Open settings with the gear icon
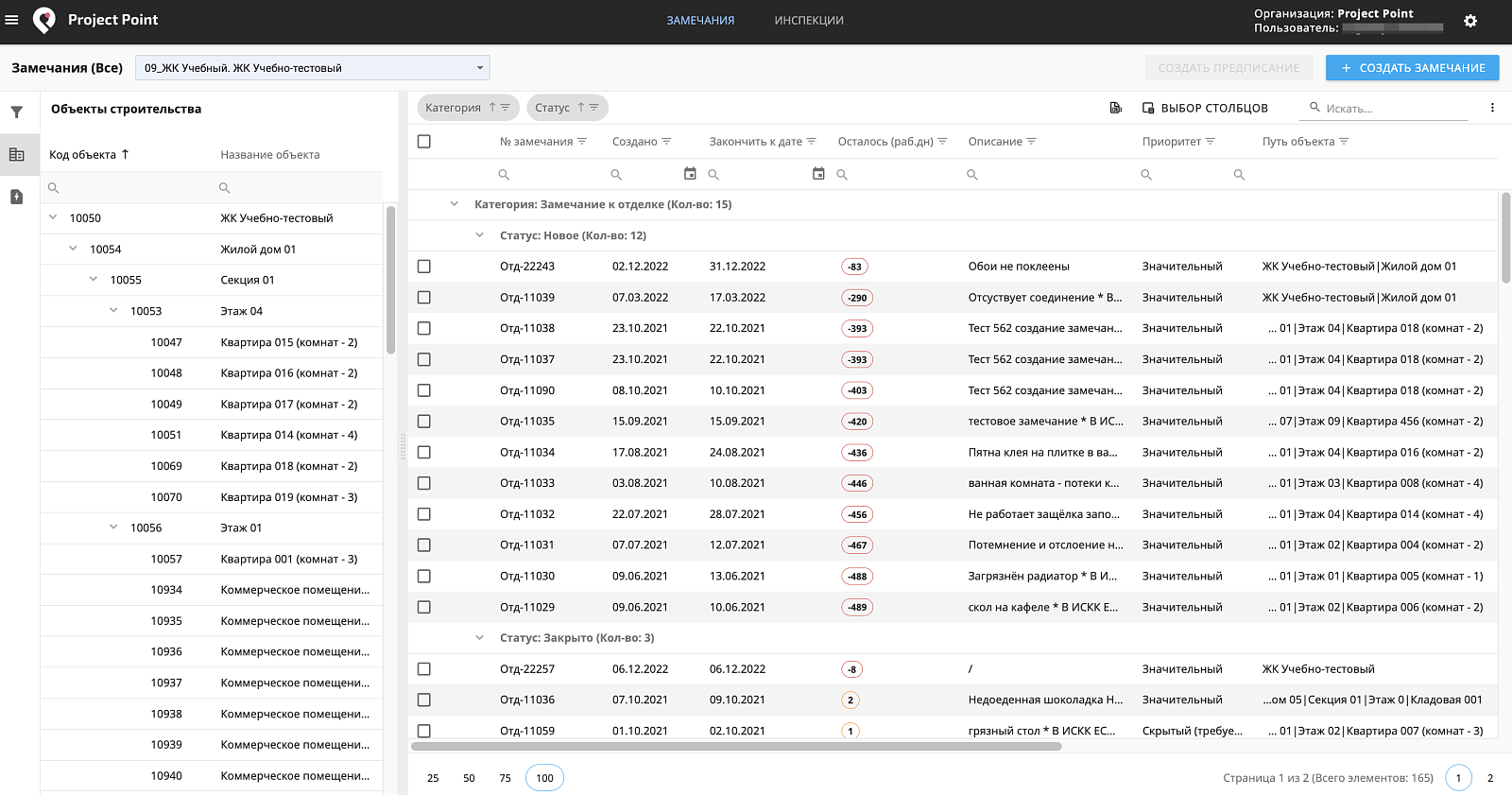 [1470, 21]
